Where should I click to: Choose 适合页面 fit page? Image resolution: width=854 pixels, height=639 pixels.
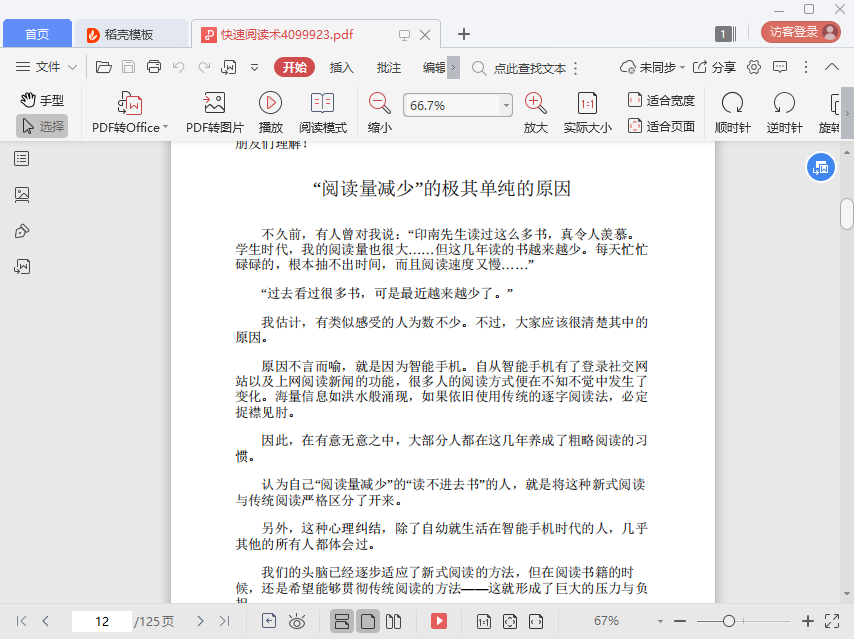pyautogui.click(x=661, y=126)
